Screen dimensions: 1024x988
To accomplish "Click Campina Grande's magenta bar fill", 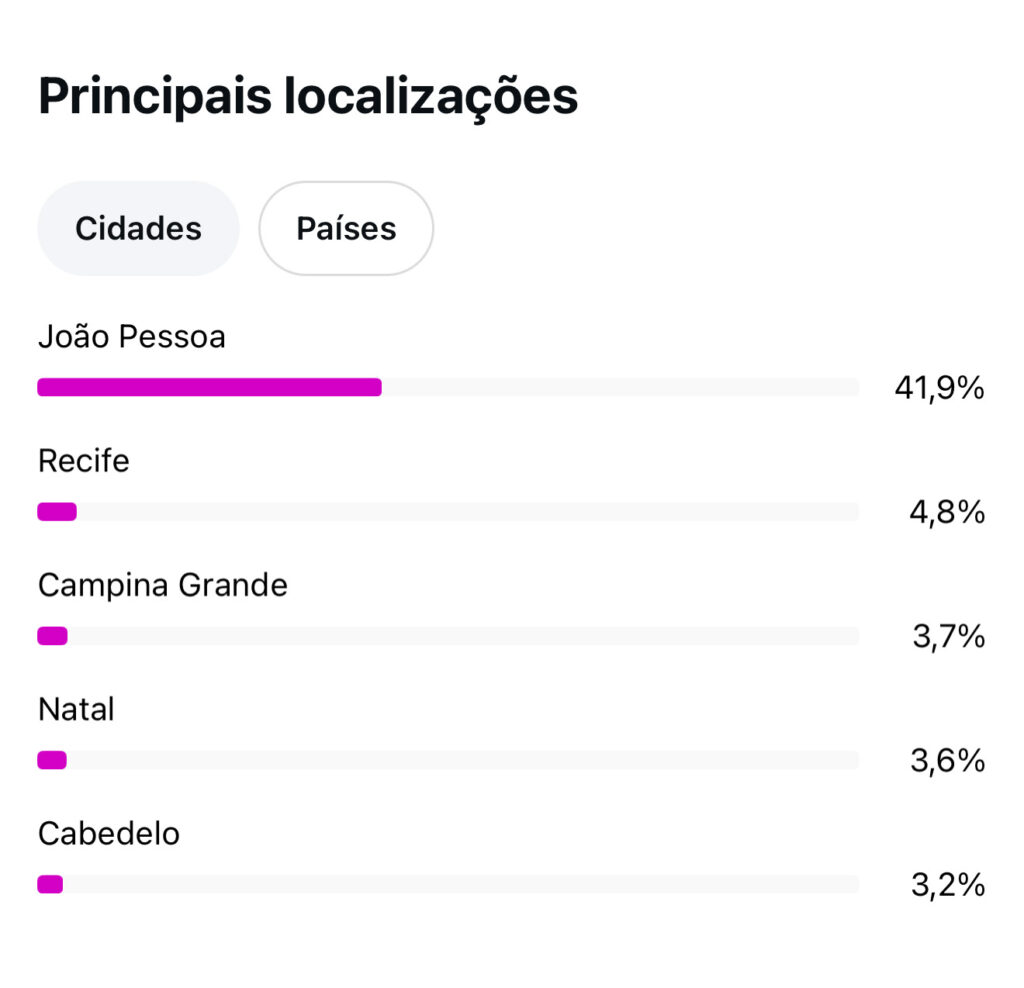I will (52, 636).
